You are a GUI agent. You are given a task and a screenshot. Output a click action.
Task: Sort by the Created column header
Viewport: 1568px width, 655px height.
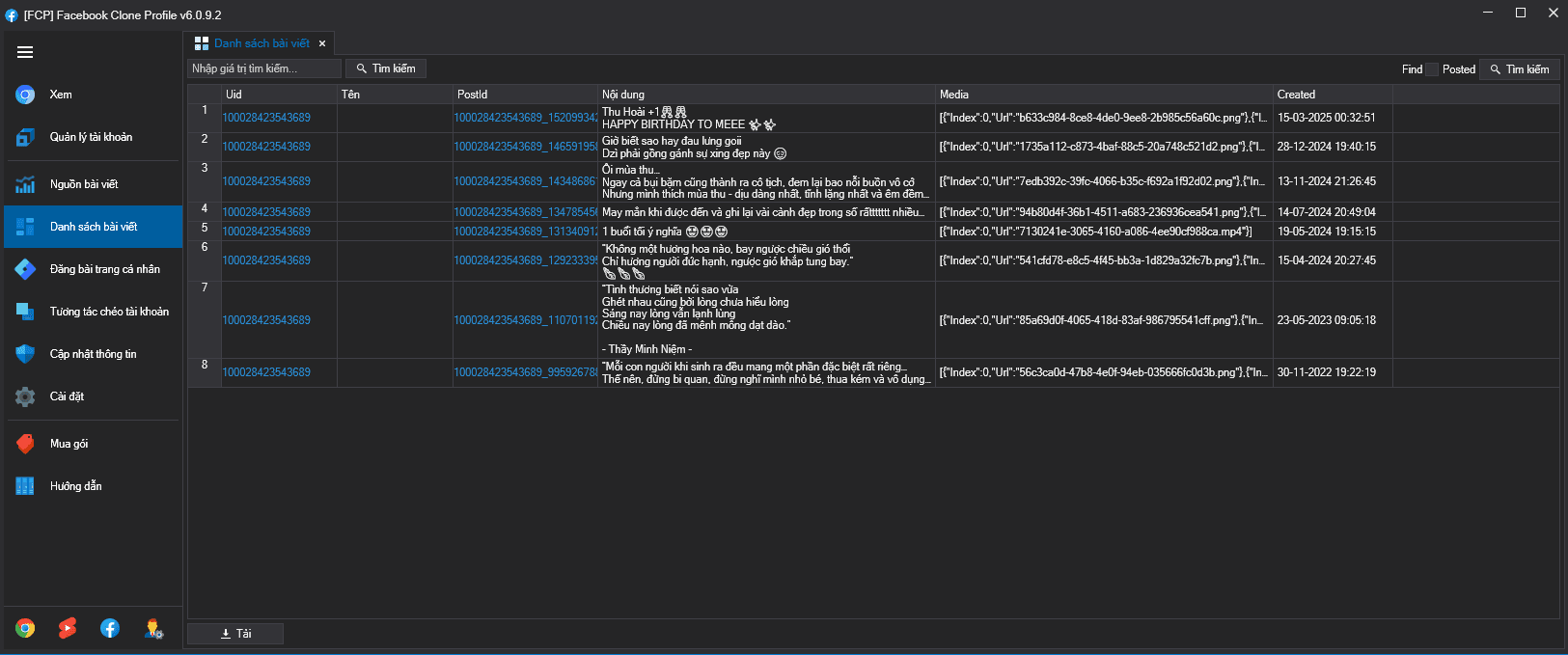(1333, 95)
